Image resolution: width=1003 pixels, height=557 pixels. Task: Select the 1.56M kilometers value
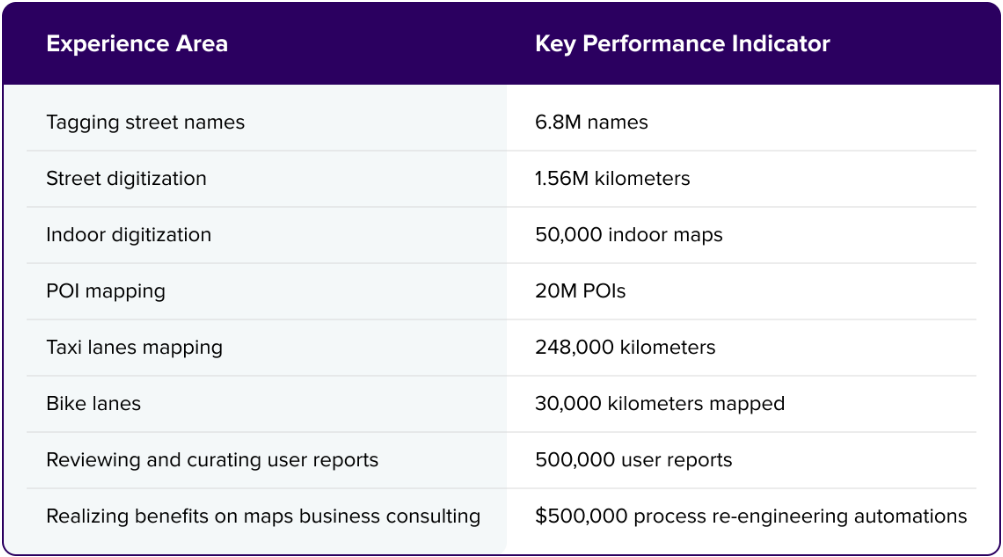612,179
